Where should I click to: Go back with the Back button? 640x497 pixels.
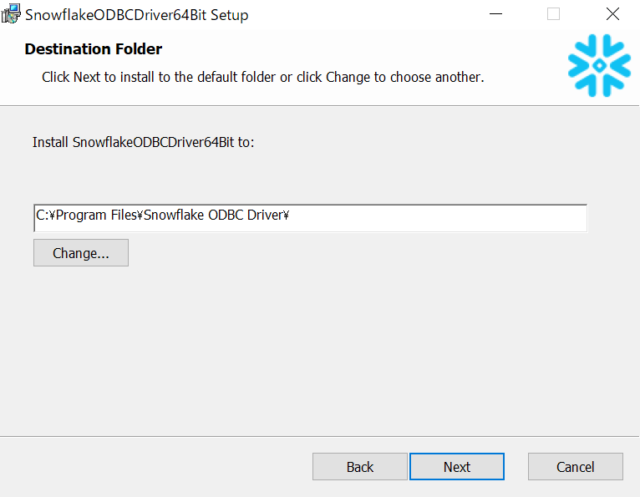coord(360,466)
